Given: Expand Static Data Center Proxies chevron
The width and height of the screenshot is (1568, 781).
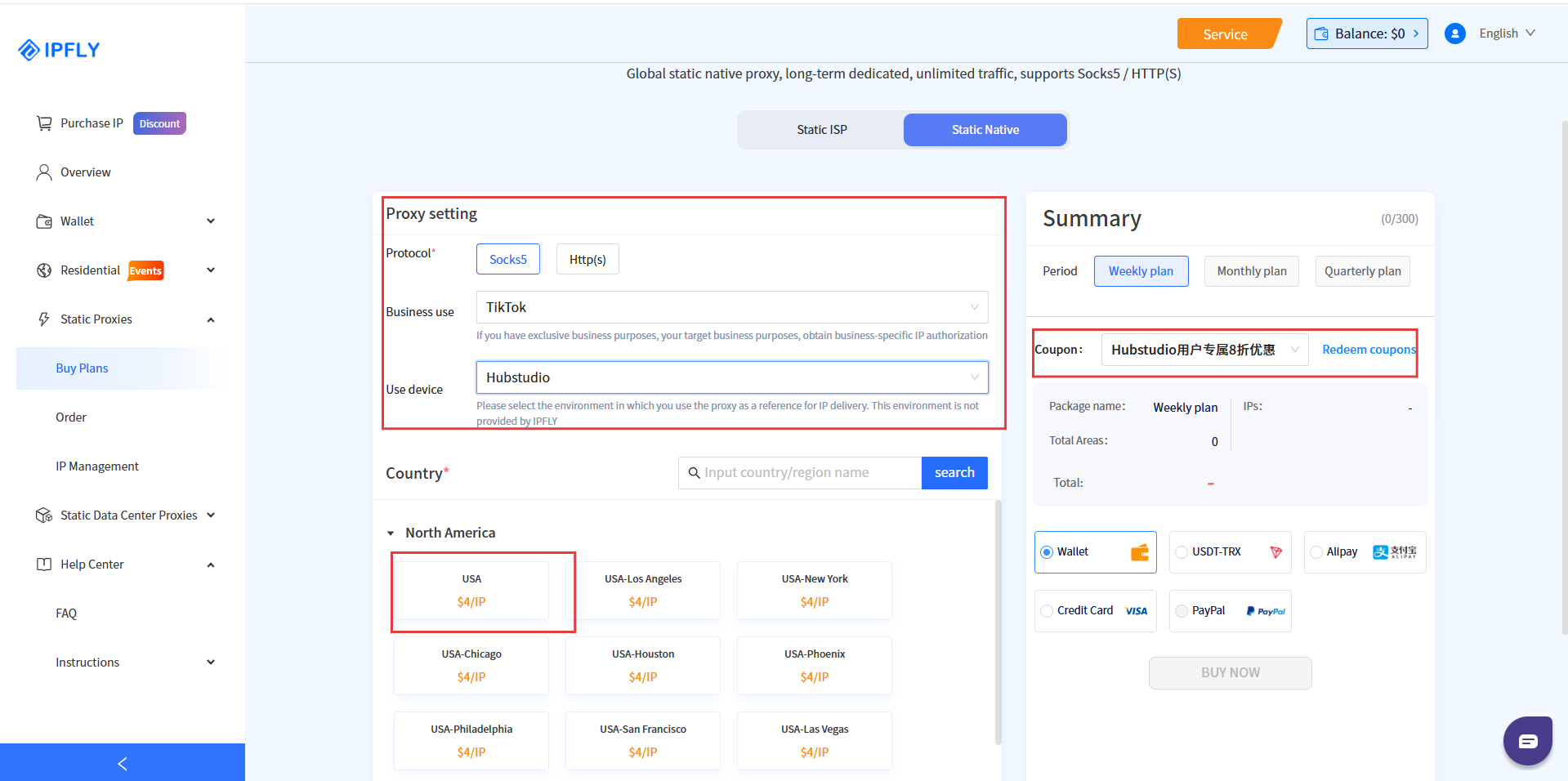Looking at the screenshot, I should coord(211,515).
